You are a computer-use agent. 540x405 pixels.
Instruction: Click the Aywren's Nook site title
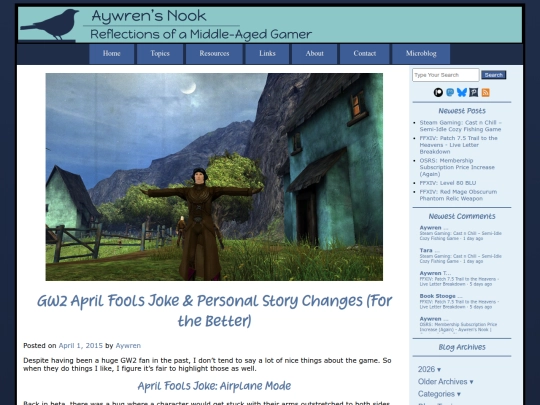point(149,16)
